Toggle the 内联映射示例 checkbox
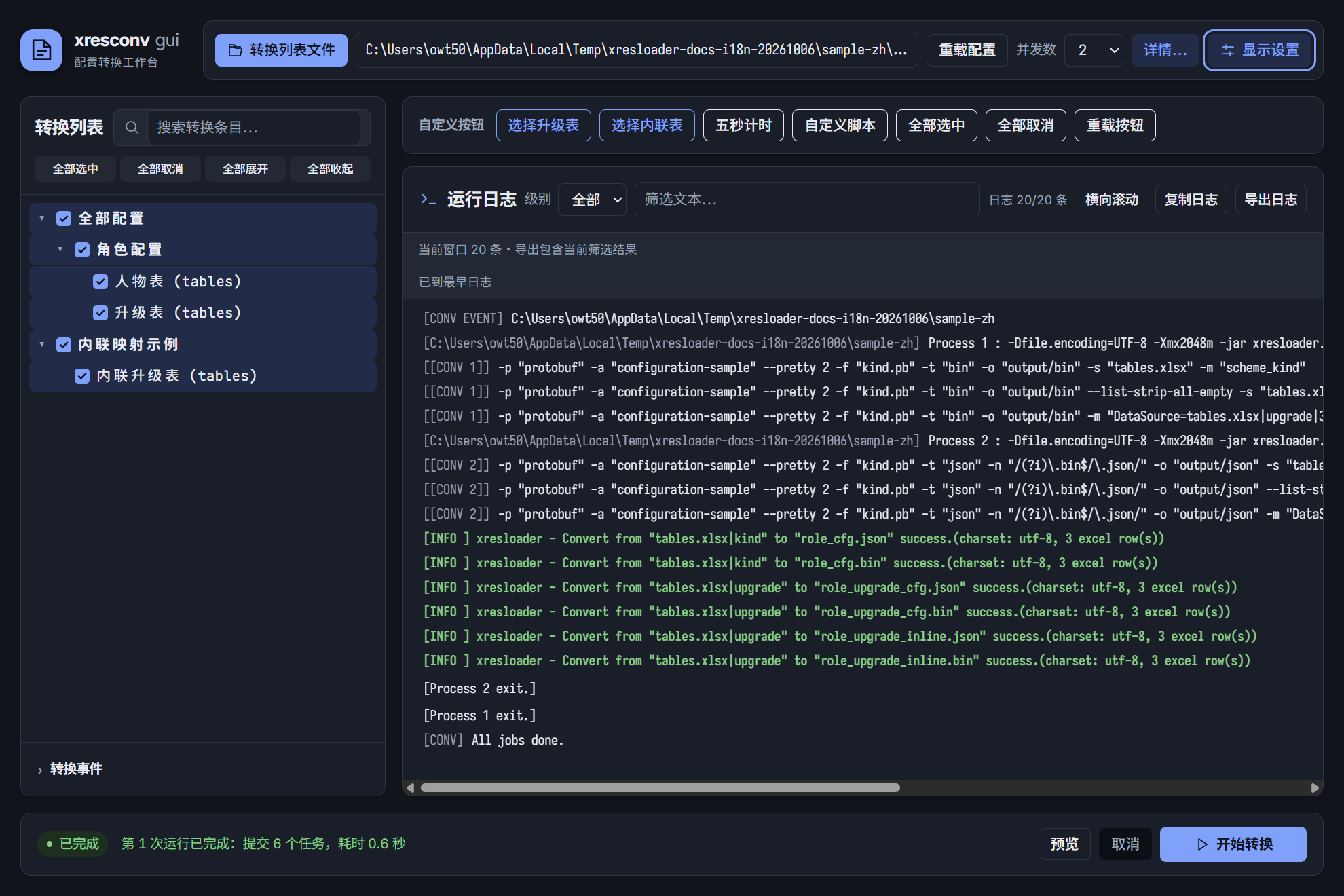This screenshot has width=1344, height=896. point(64,345)
